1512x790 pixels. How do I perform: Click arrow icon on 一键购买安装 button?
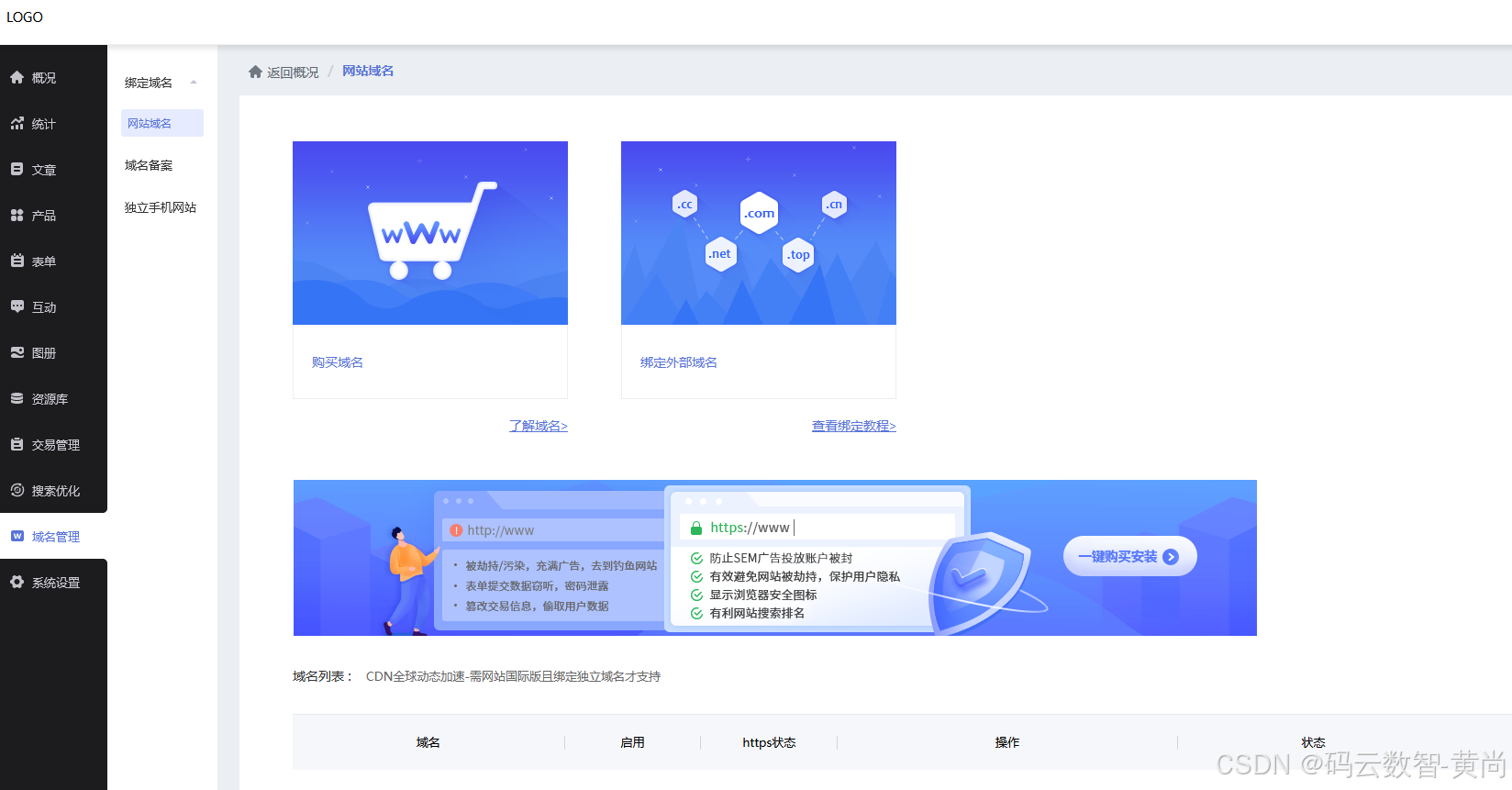click(x=1171, y=557)
